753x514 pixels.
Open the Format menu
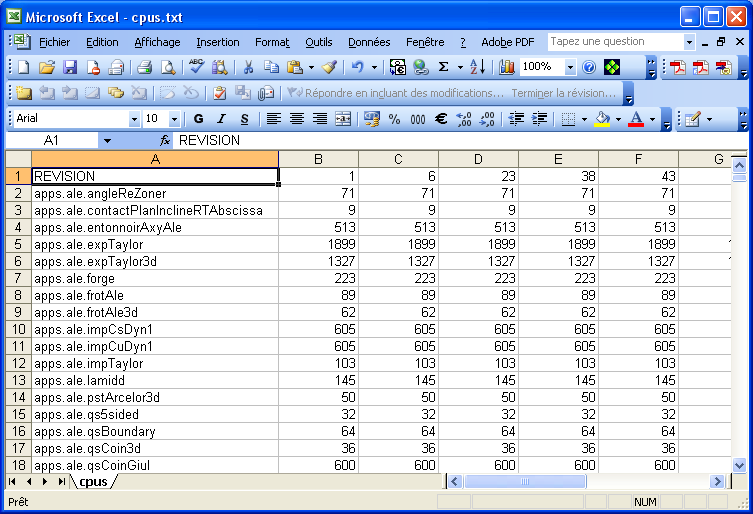(x=272, y=42)
